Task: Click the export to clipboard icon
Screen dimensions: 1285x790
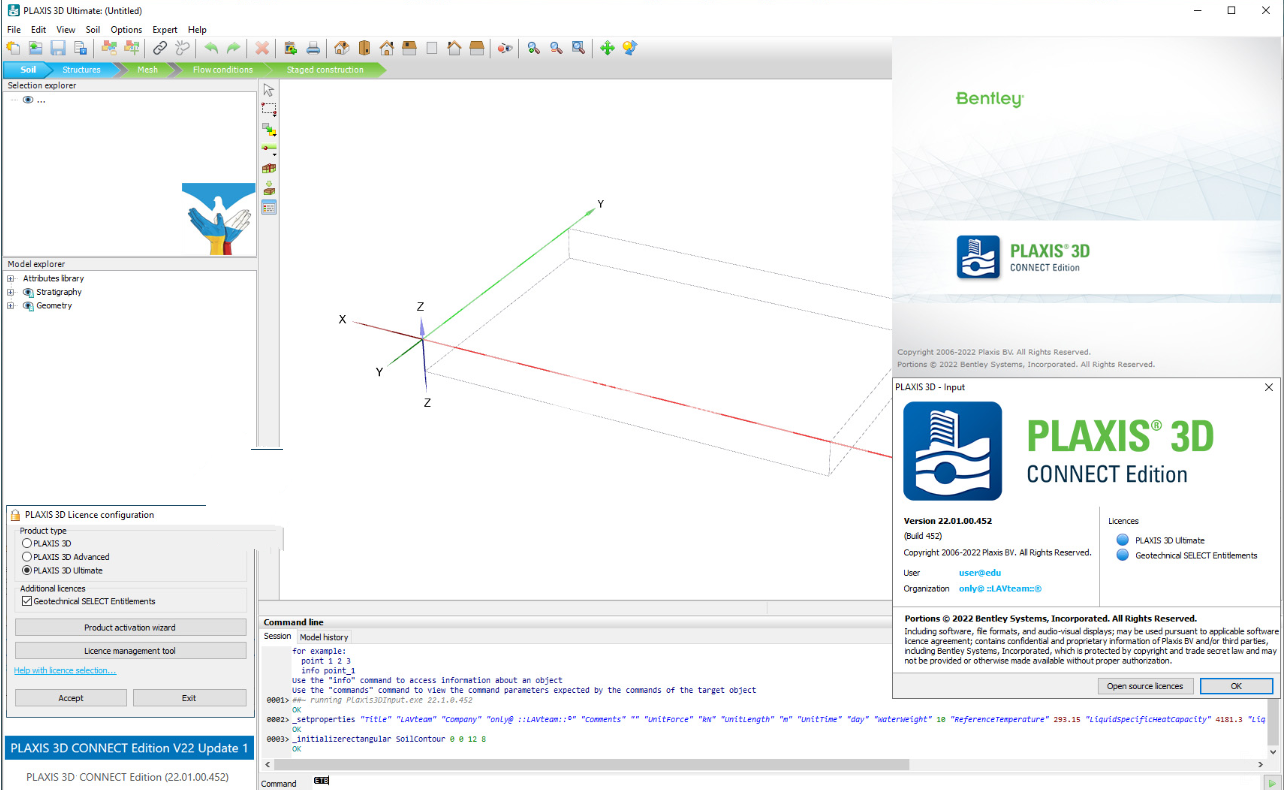Action: coord(291,48)
